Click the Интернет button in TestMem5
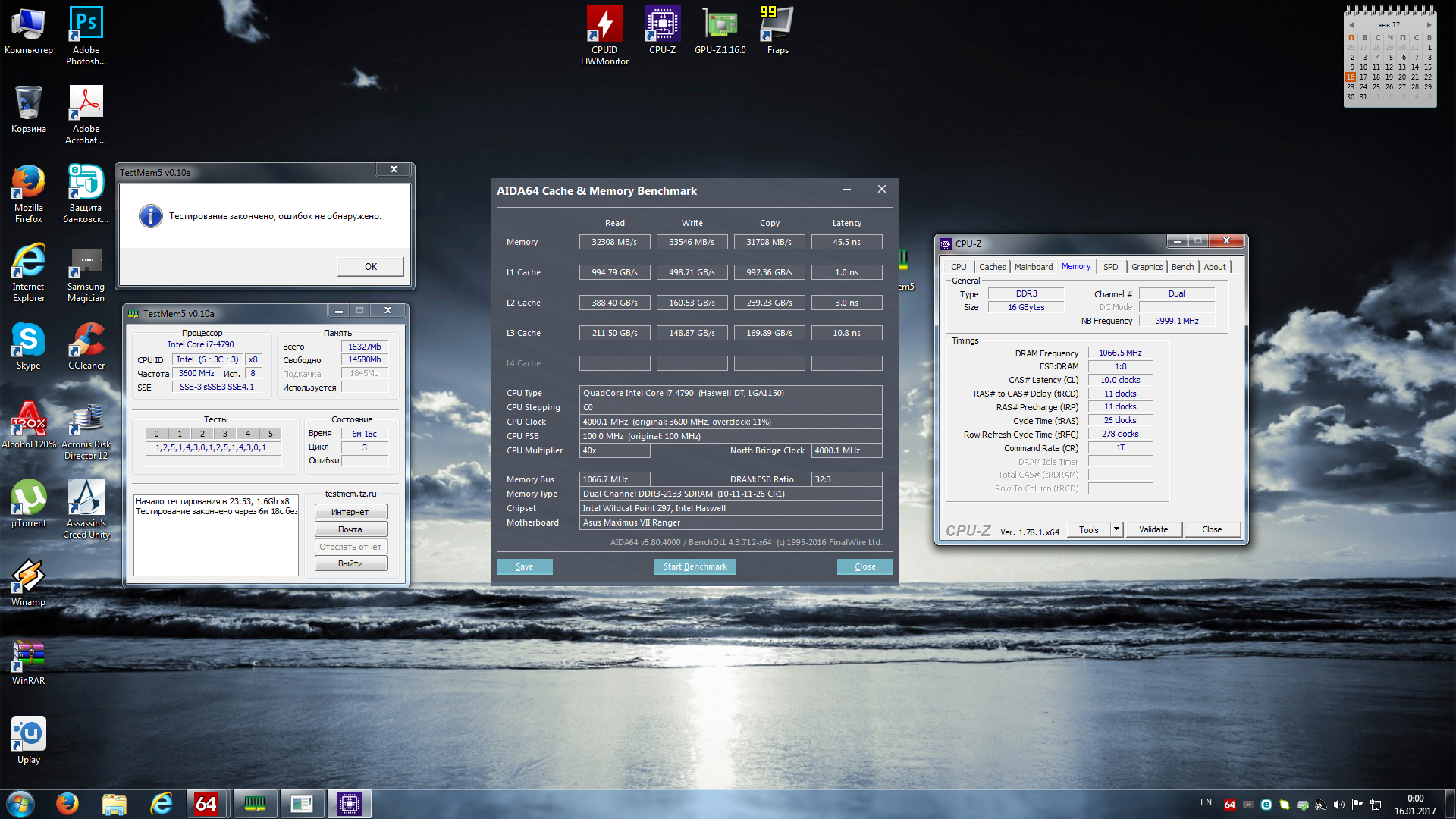The height and width of the screenshot is (819, 1456). point(350,512)
